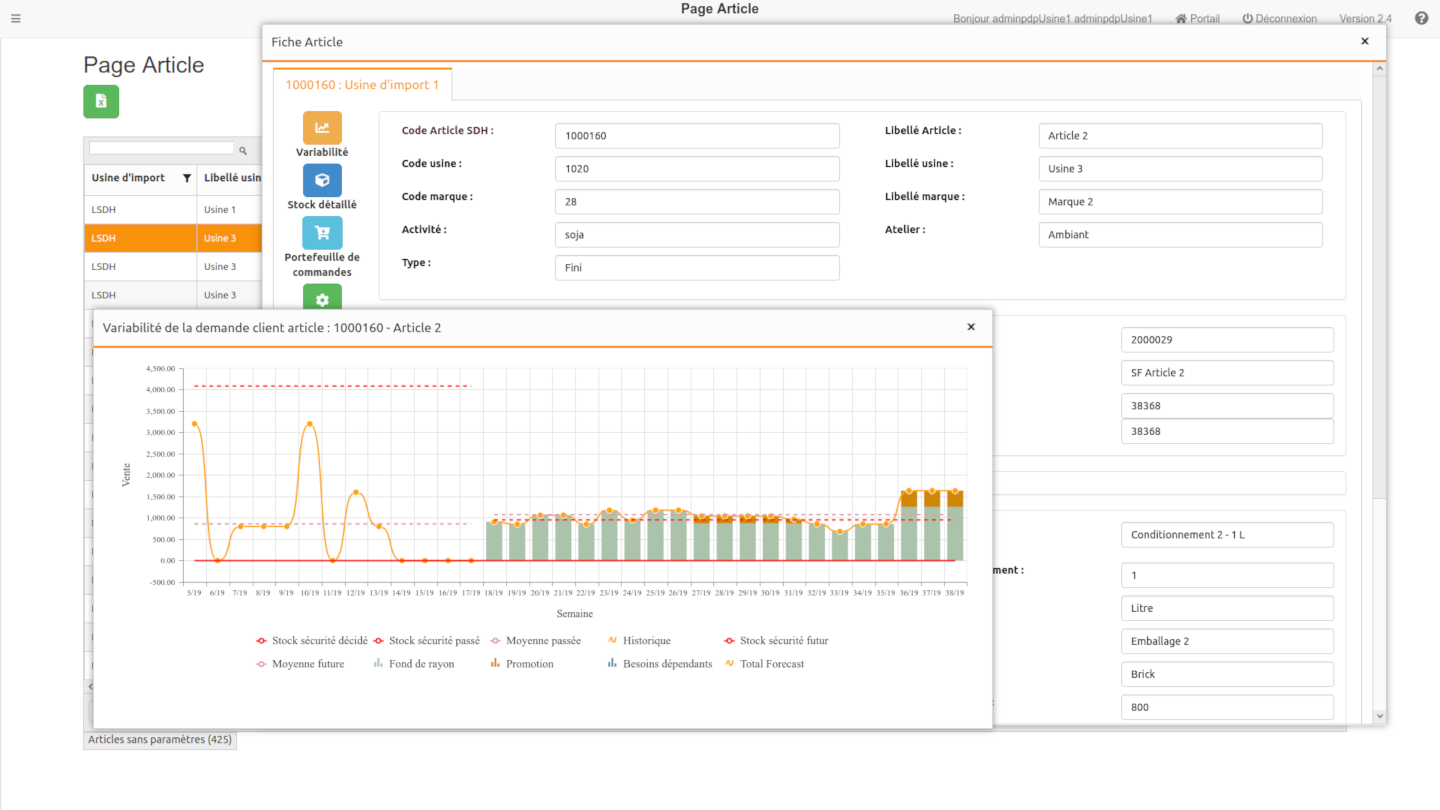Toggle Historique legend series
1440x810 pixels.
[639, 640]
